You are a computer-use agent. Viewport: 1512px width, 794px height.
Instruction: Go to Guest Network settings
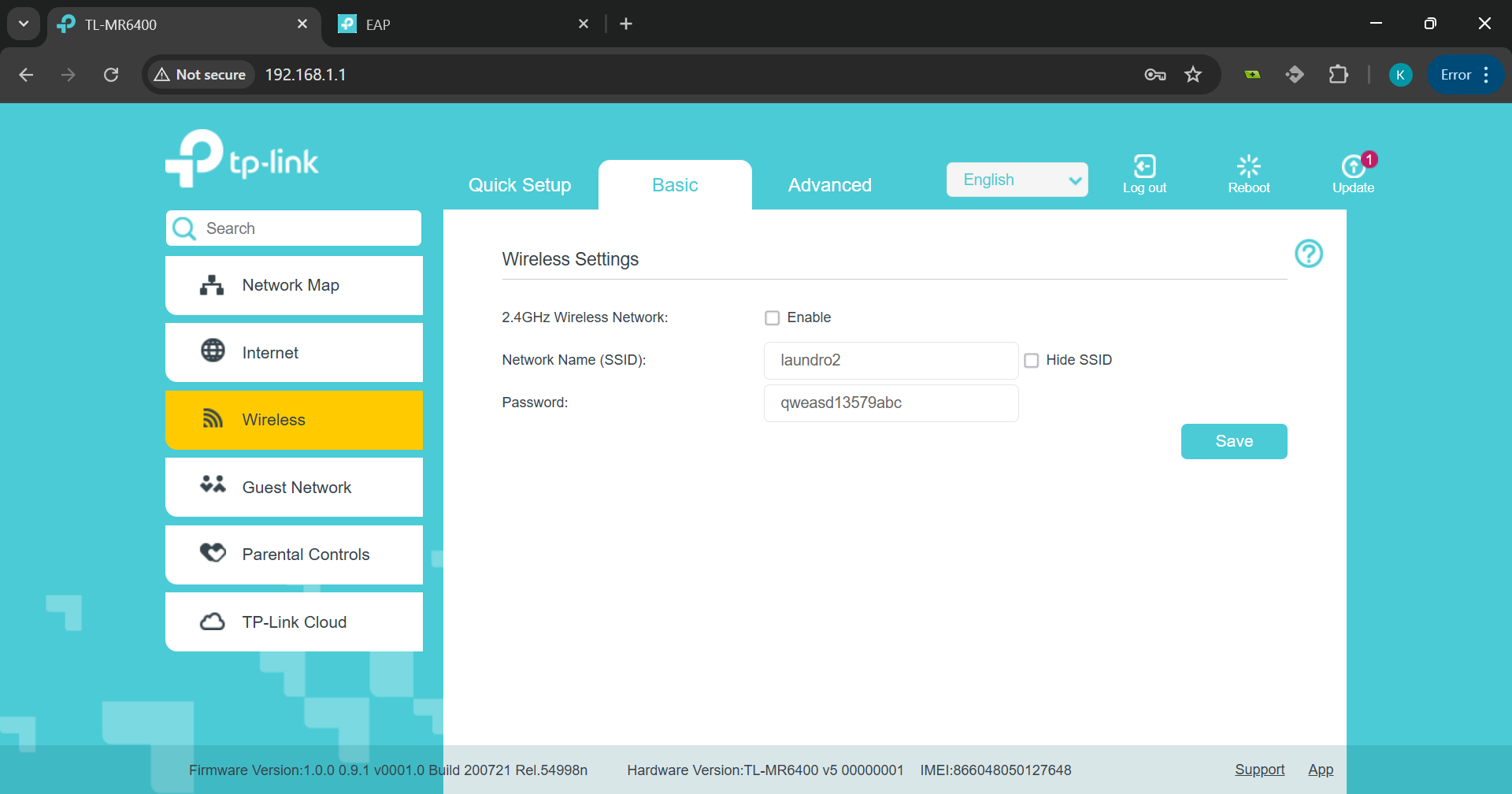coord(294,488)
